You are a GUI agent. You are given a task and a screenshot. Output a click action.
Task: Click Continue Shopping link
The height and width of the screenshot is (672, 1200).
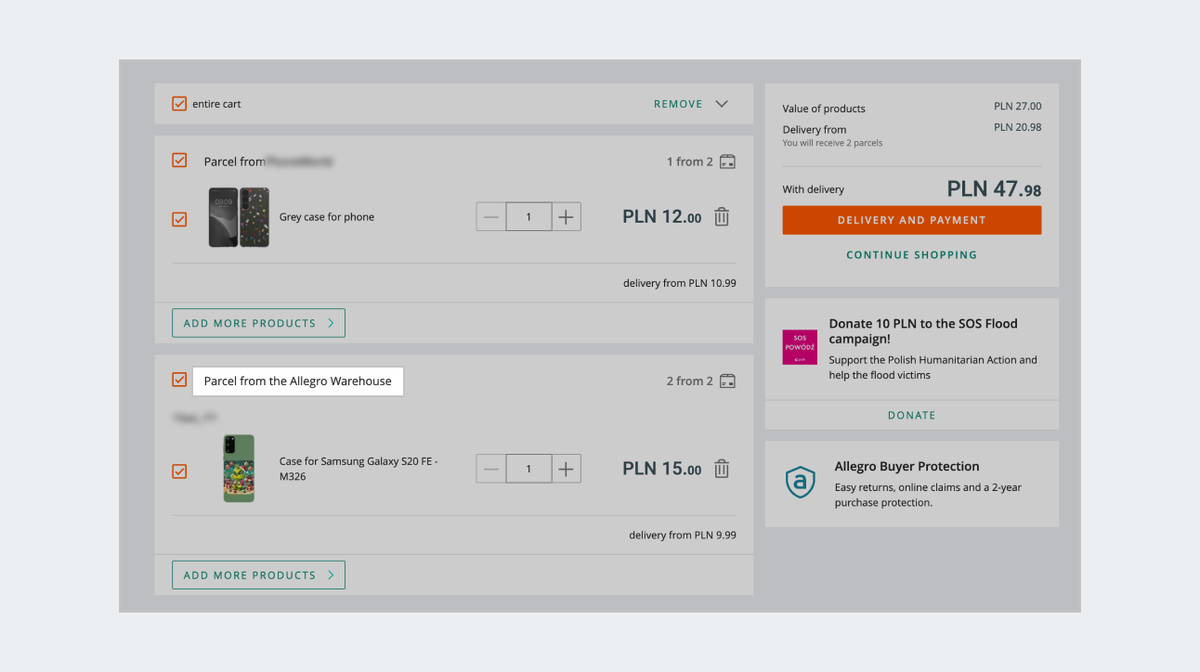(911, 255)
